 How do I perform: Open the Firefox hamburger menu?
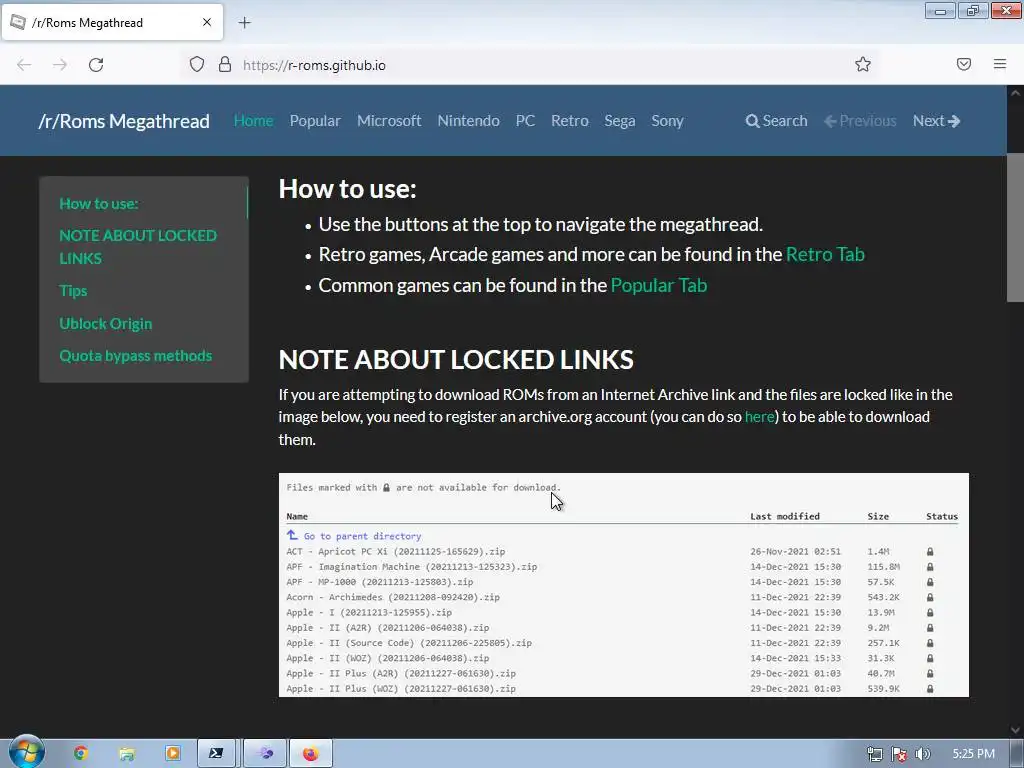pos(1000,64)
